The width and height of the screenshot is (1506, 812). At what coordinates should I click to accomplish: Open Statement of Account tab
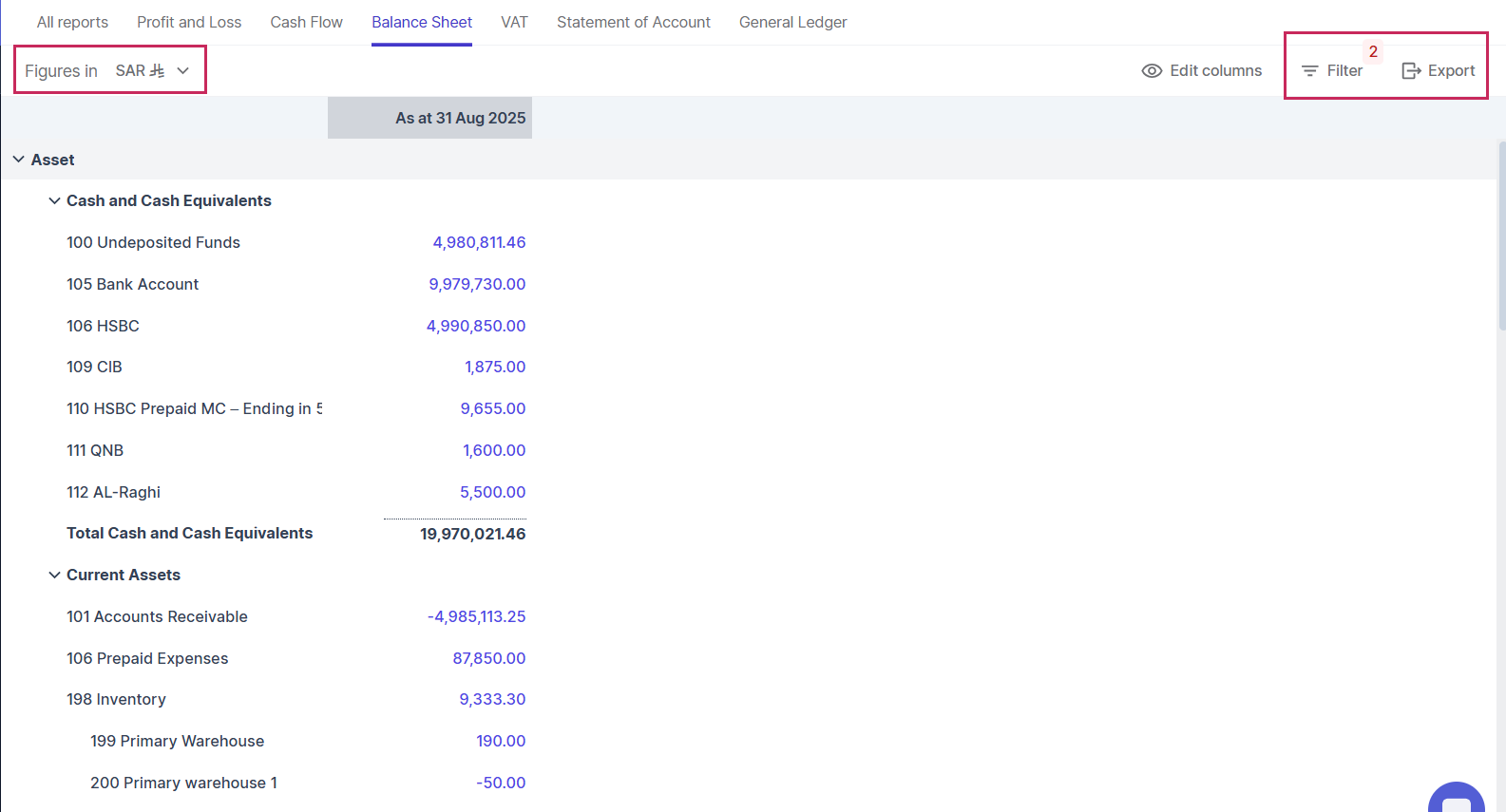tap(633, 22)
